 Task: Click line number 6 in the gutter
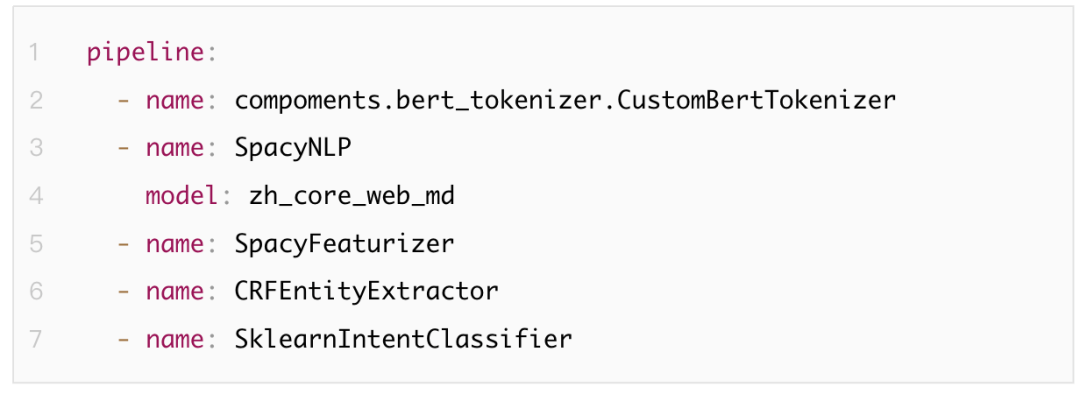36,291
